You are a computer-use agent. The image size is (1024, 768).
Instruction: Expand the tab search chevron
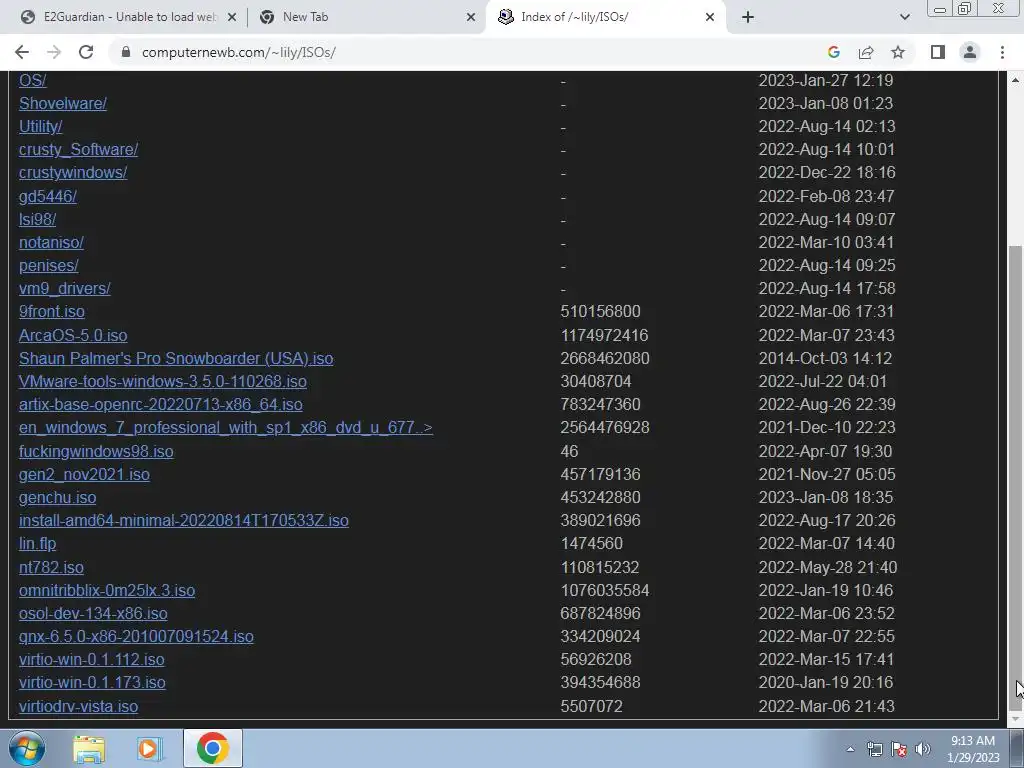click(904, 18)
